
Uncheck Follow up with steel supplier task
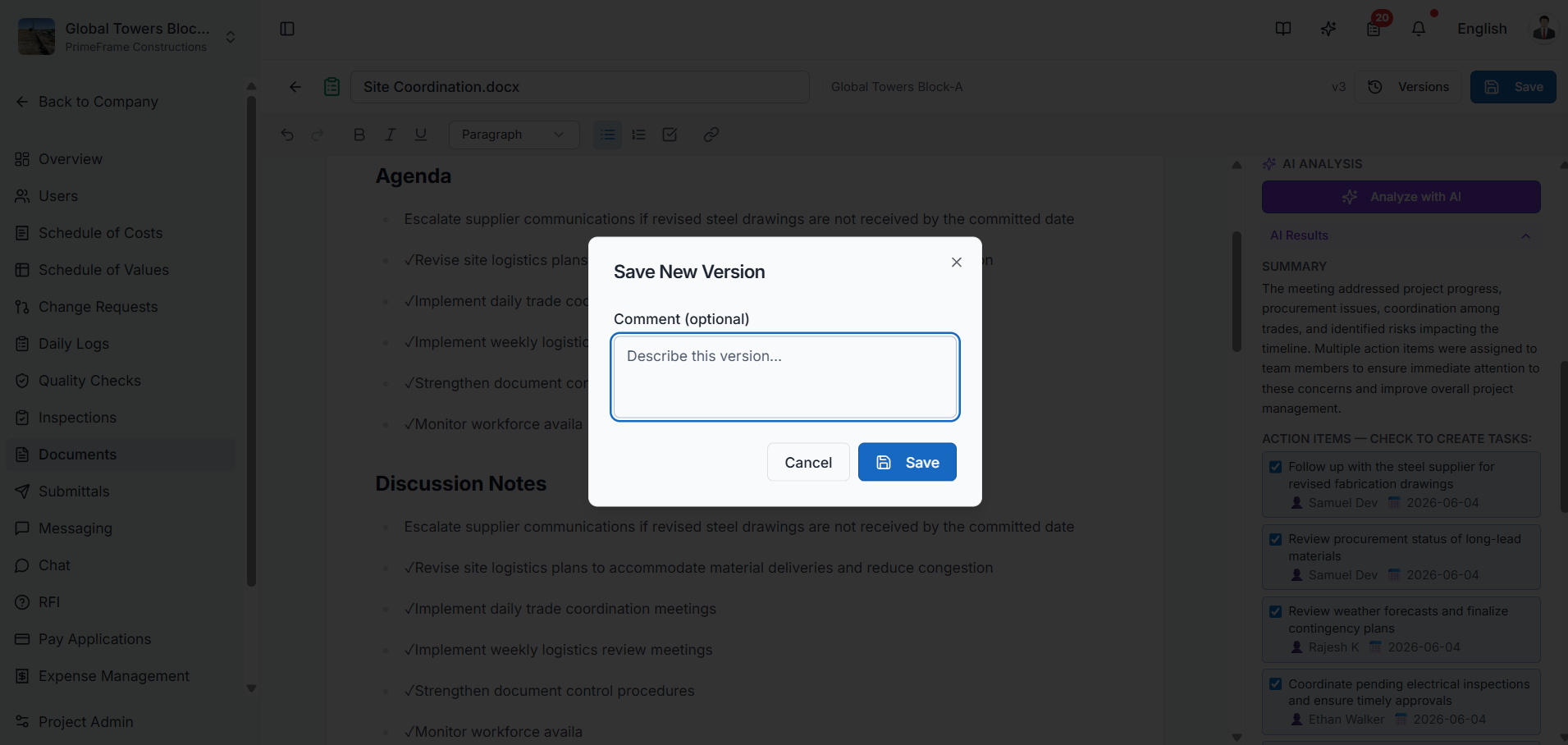click(1275, 467)
